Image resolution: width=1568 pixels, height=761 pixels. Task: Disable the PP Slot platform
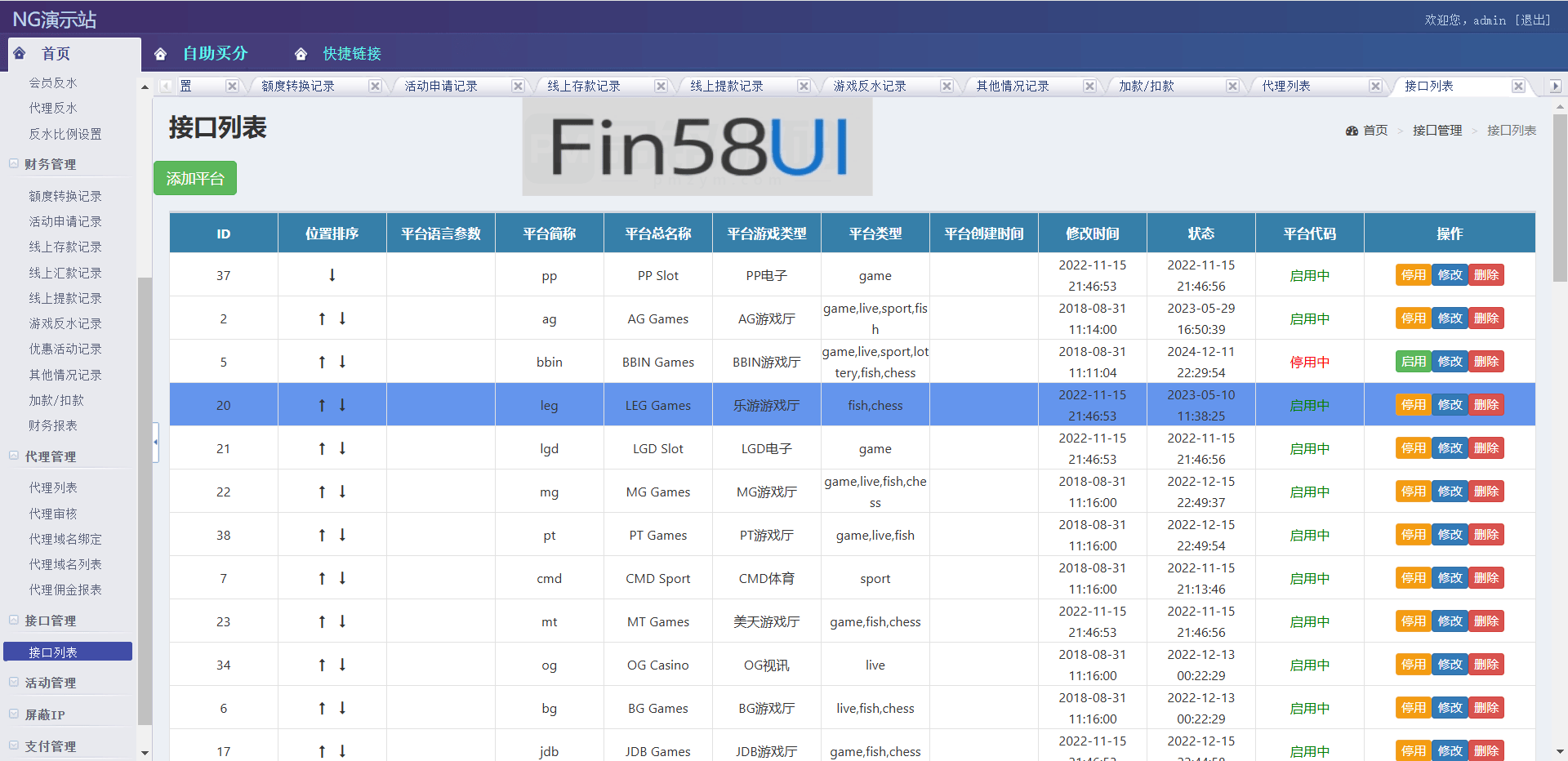(1413, 275)
